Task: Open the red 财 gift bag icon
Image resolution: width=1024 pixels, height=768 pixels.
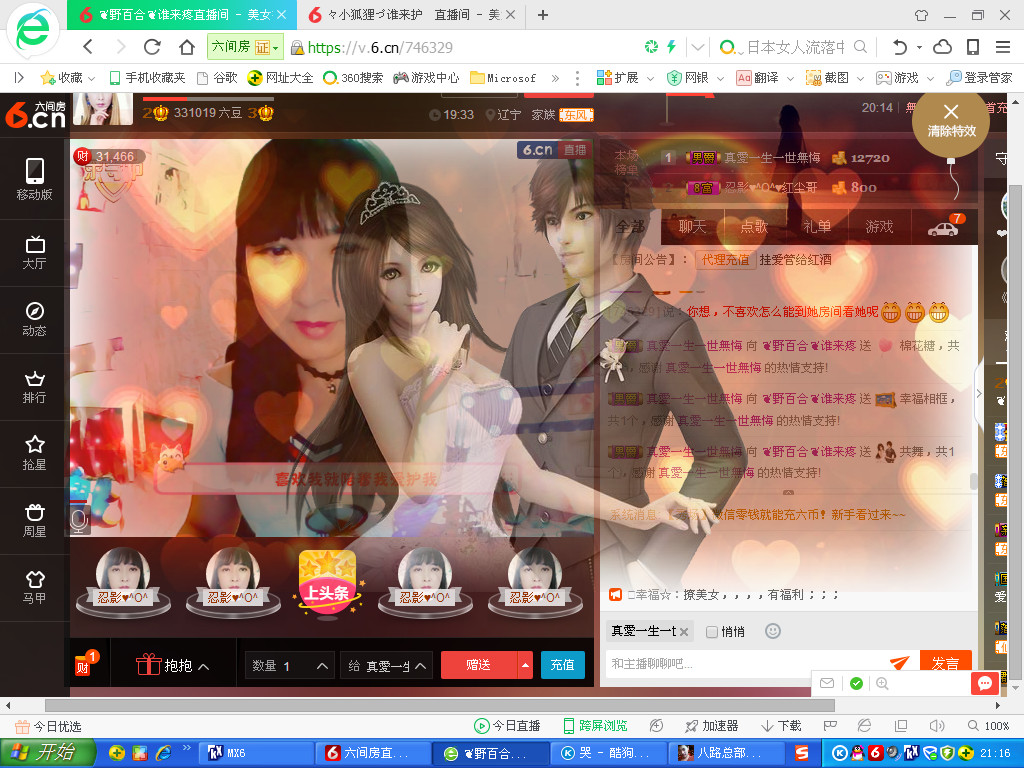Action: tap(84, 664)
